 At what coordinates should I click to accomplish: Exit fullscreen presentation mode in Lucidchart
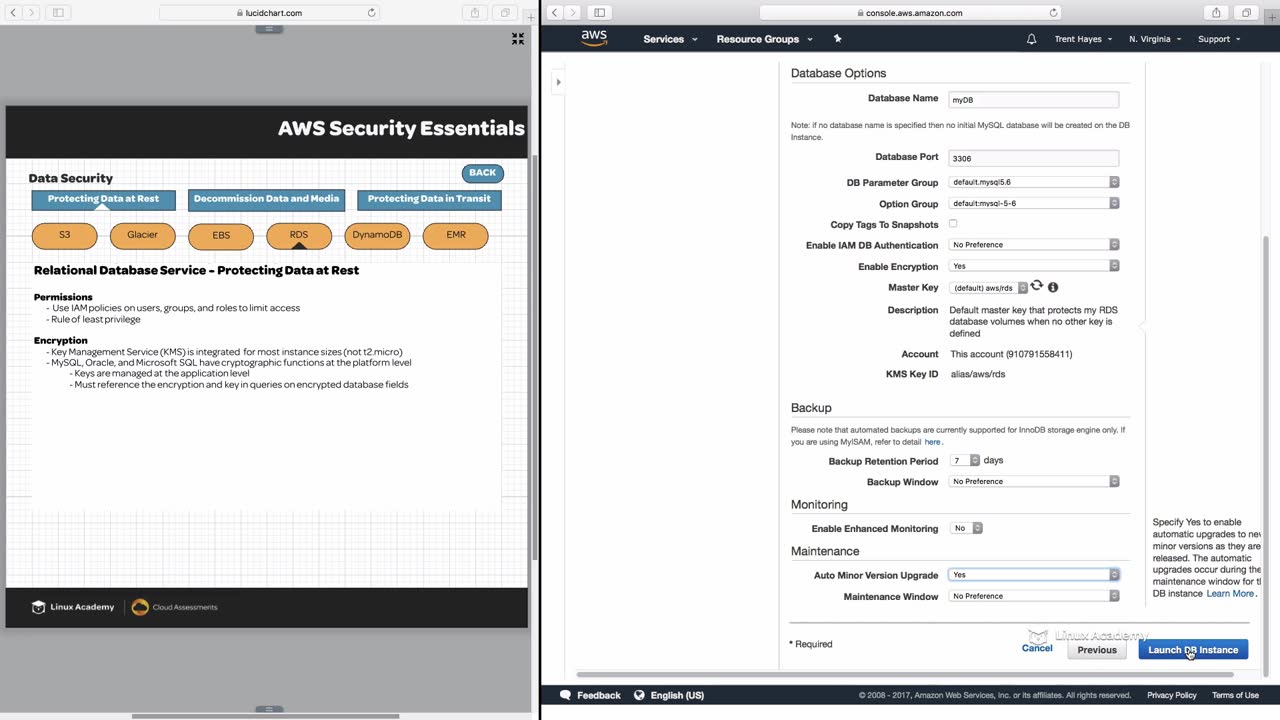click(518, 39)
